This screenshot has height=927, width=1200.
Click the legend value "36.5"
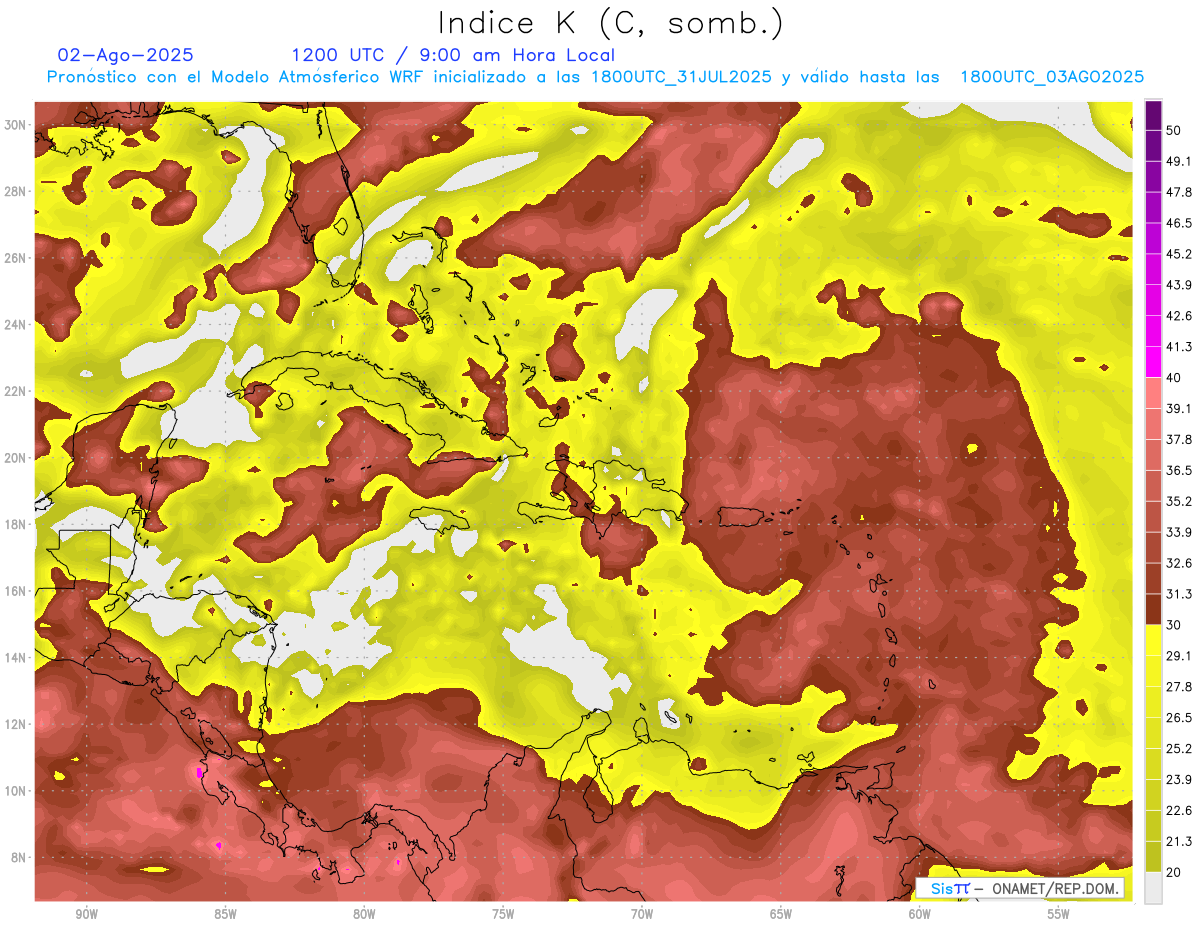pyautogui.click(x=1179, y=470)
